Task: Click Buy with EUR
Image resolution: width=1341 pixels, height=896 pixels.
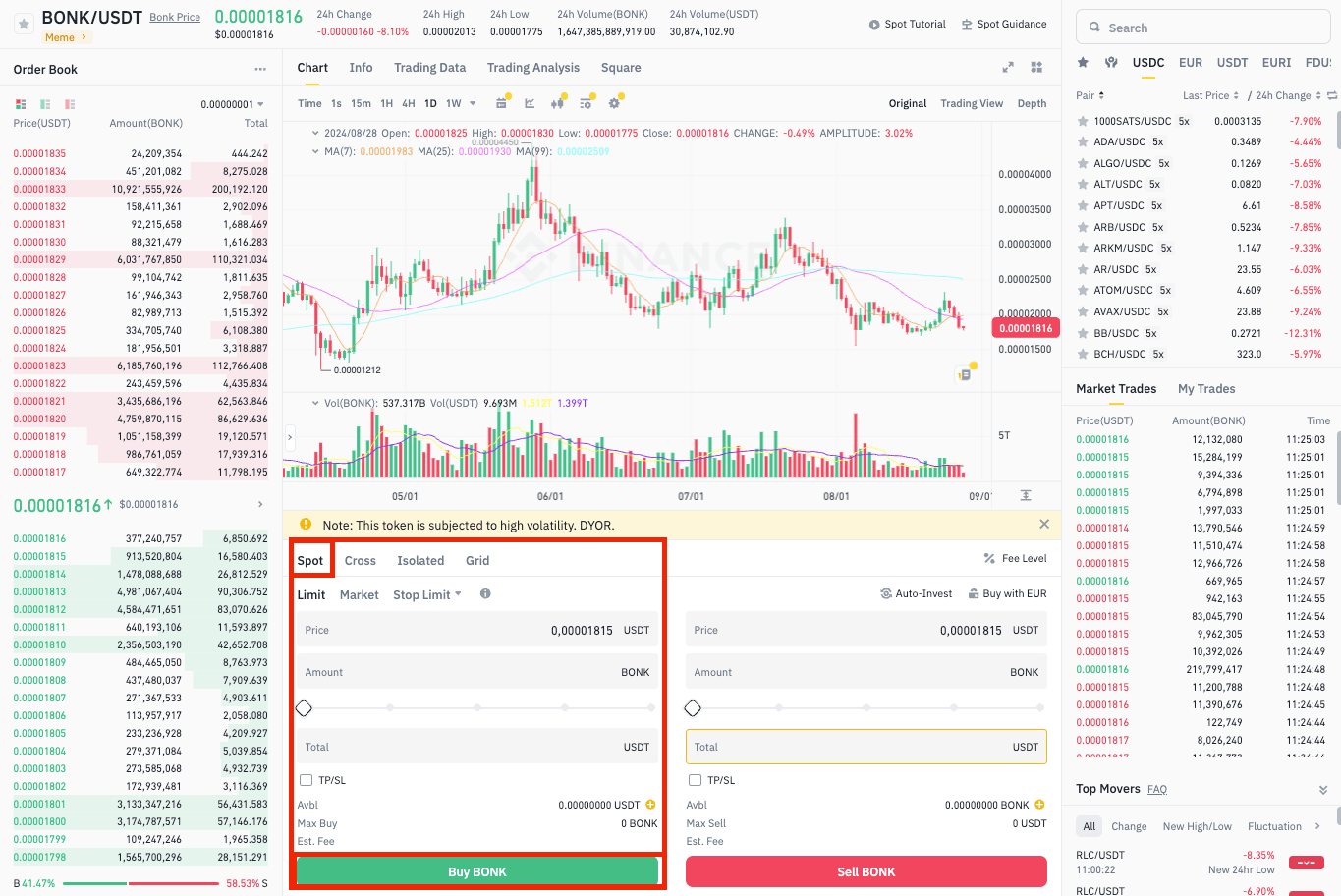Action: click(1007, 593)
